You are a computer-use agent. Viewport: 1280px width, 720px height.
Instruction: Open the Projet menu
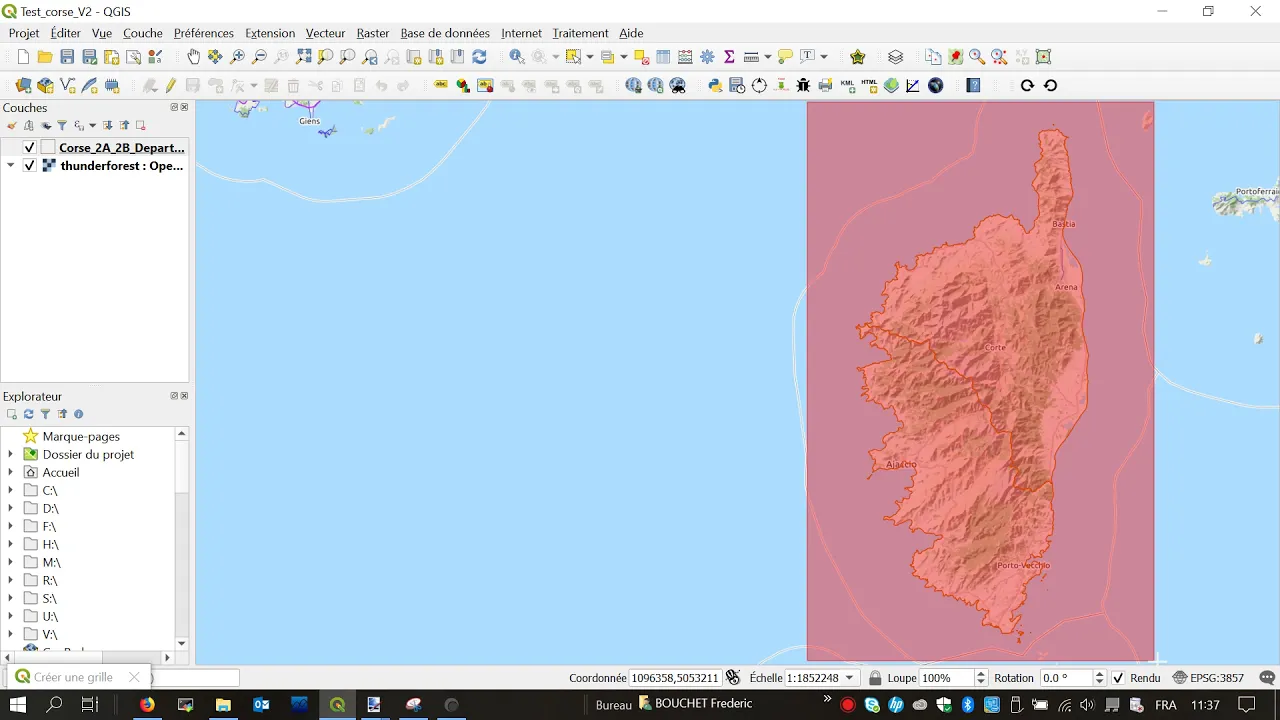[x=24, y=33]
